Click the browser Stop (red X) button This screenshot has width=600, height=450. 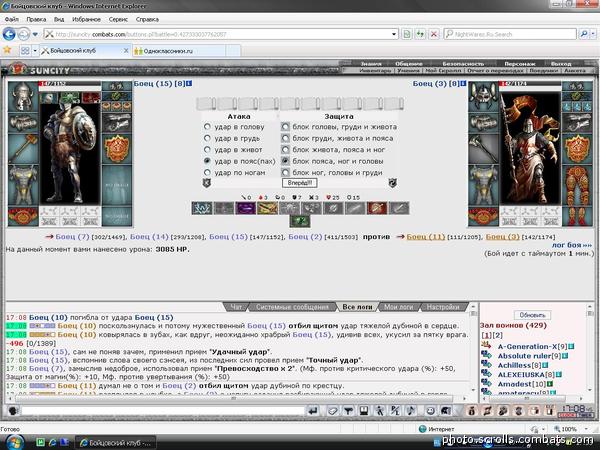434,34
